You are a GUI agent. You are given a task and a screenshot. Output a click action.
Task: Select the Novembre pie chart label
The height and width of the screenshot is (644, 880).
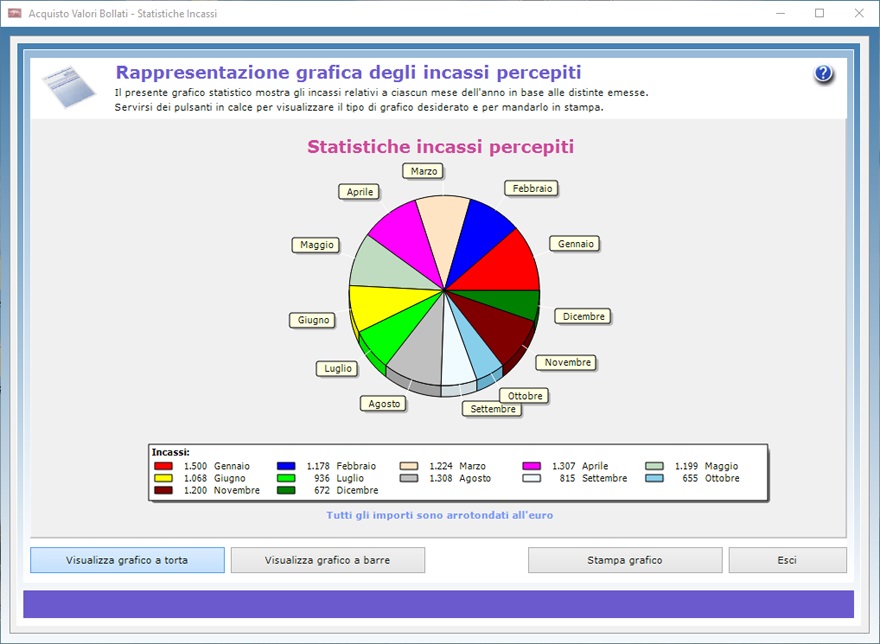[567, 363]
